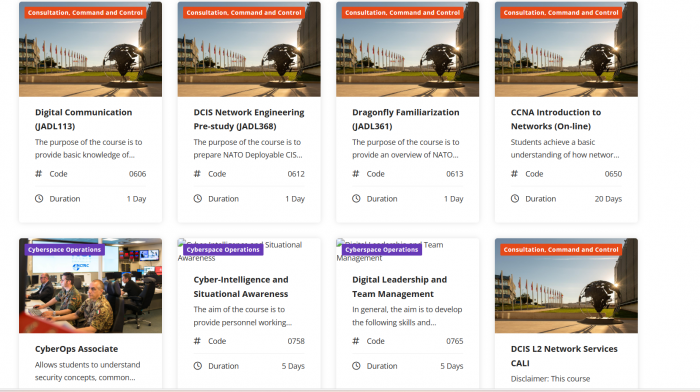Image resolution: width=700 pixels, height=392 pixels.
Task: Click the 5 Days duration on Digital Leadership card
Action: tap(451, 366)
